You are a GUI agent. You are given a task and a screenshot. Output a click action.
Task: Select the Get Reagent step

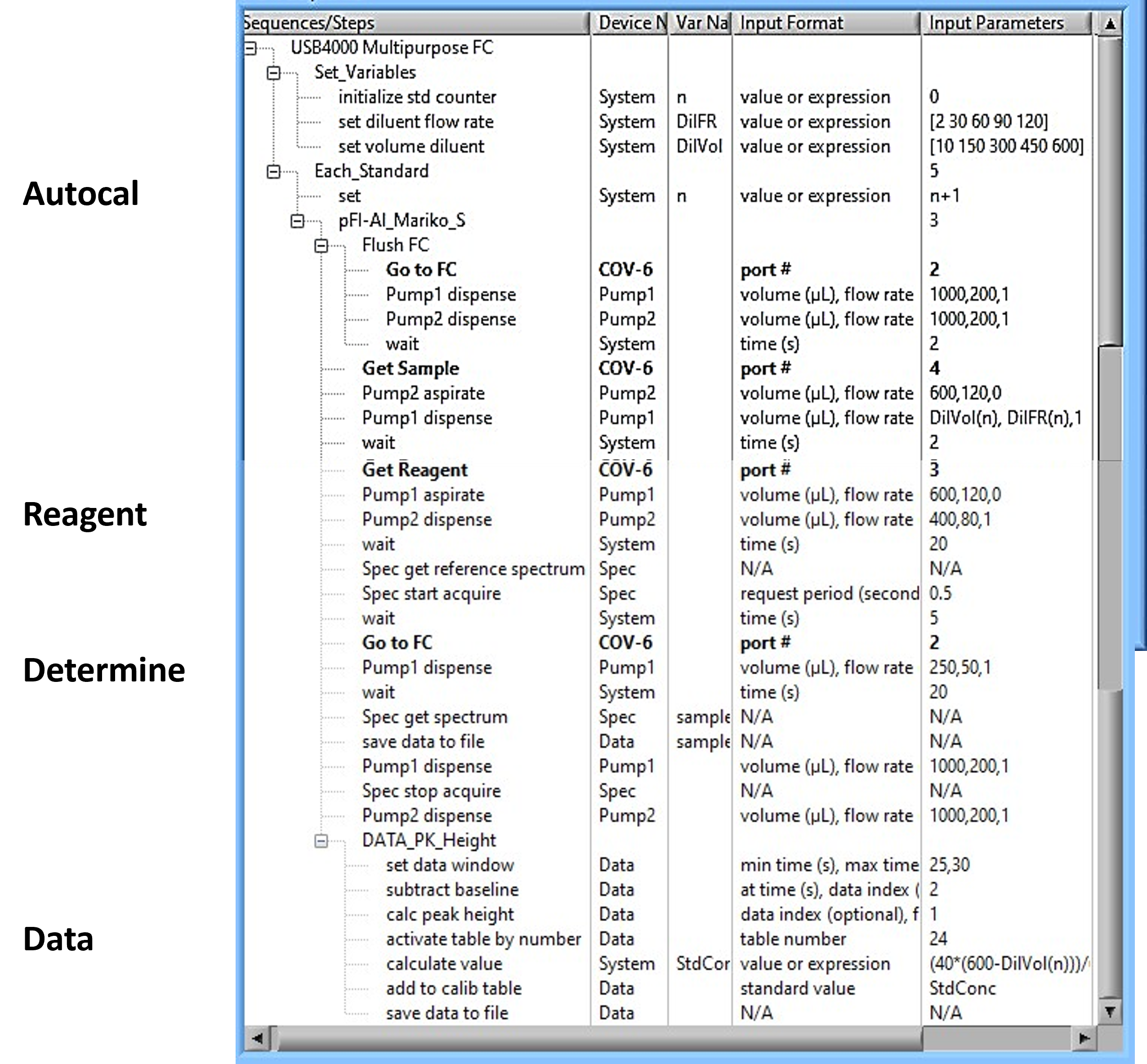click(415, 470)
